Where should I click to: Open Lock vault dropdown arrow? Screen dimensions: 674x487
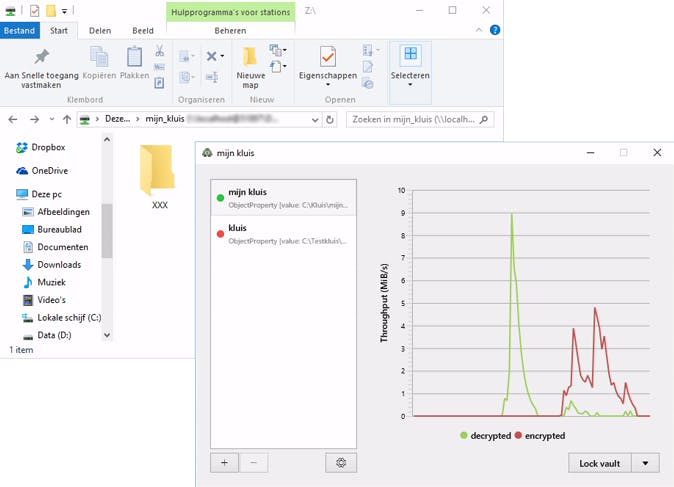(x=645, y=463)
